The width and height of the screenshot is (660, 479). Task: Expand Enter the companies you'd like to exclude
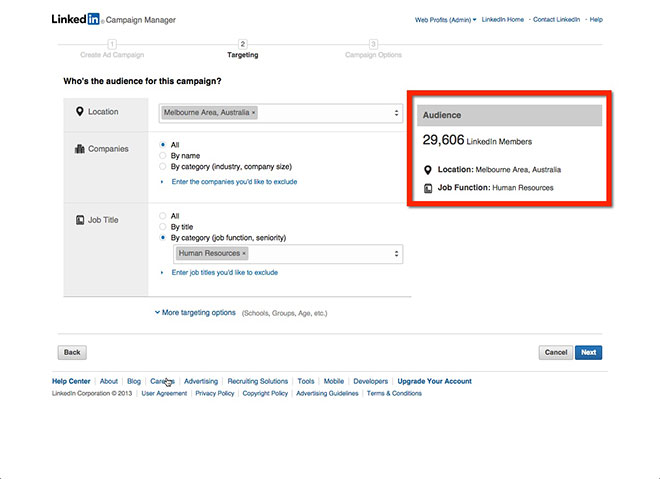(234, 182)
